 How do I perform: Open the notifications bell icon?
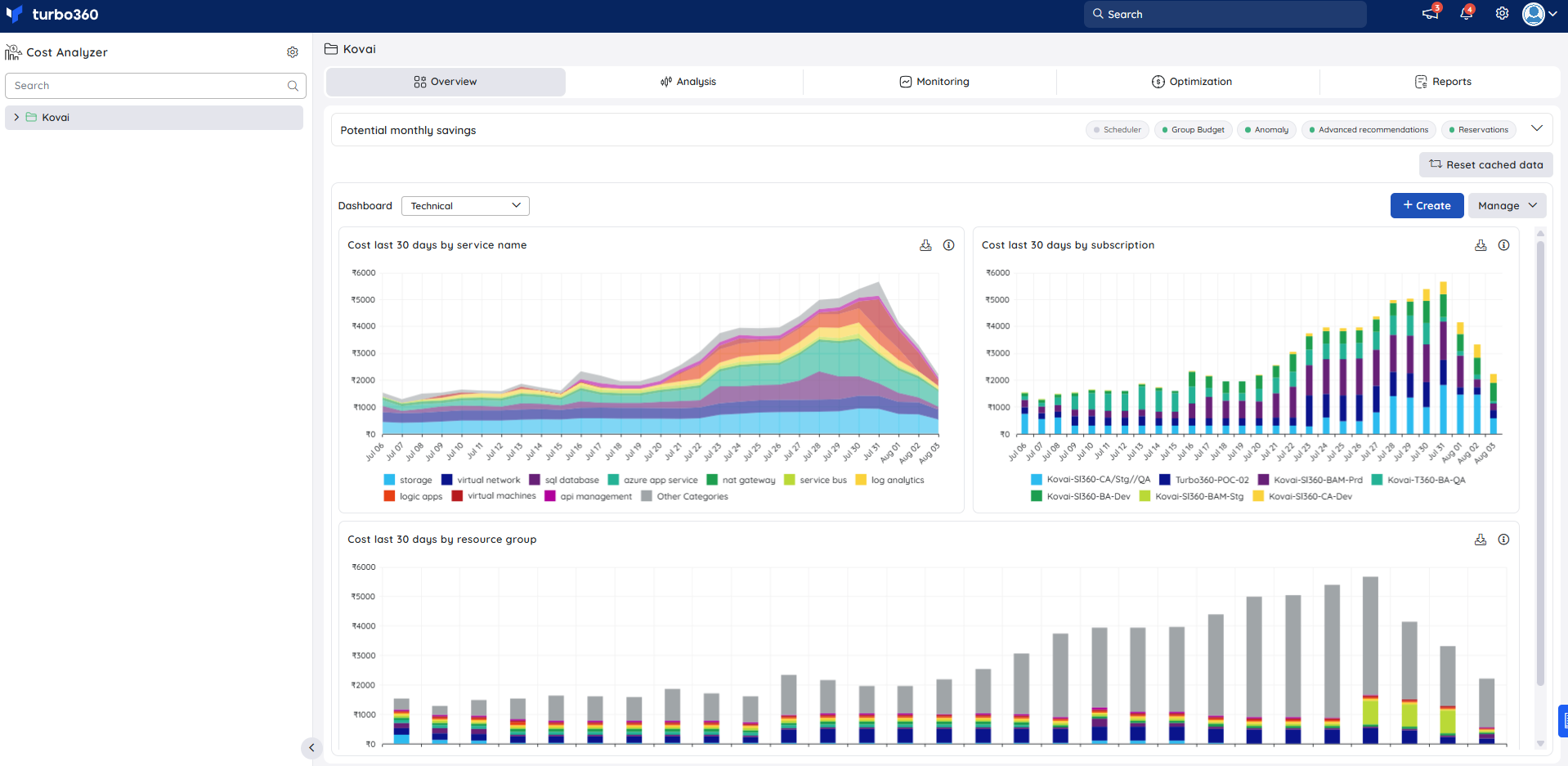1466,13
